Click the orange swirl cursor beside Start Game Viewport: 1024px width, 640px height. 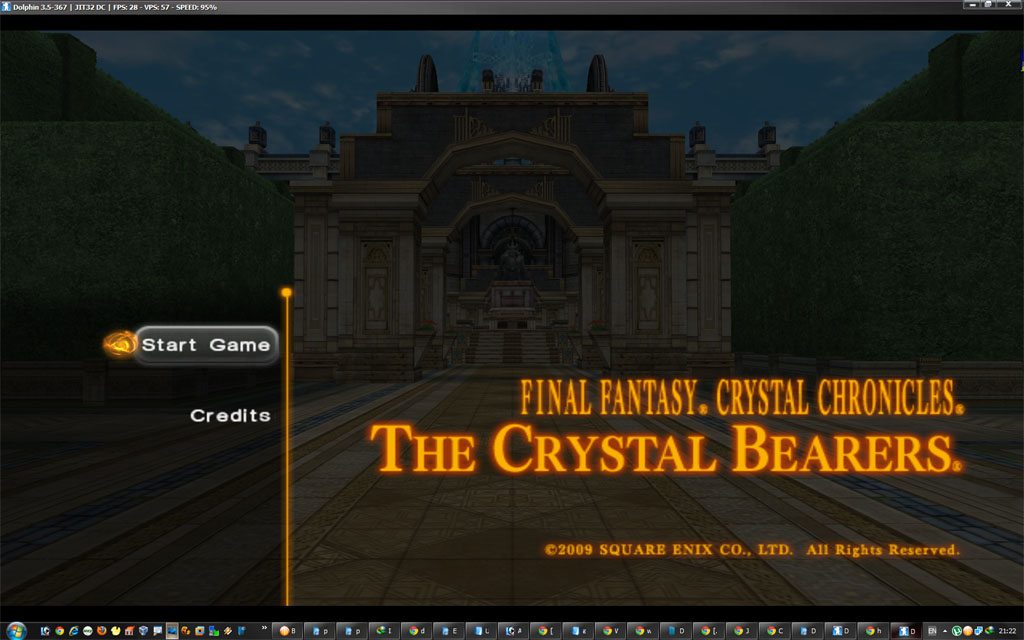[x=121, y=344]
